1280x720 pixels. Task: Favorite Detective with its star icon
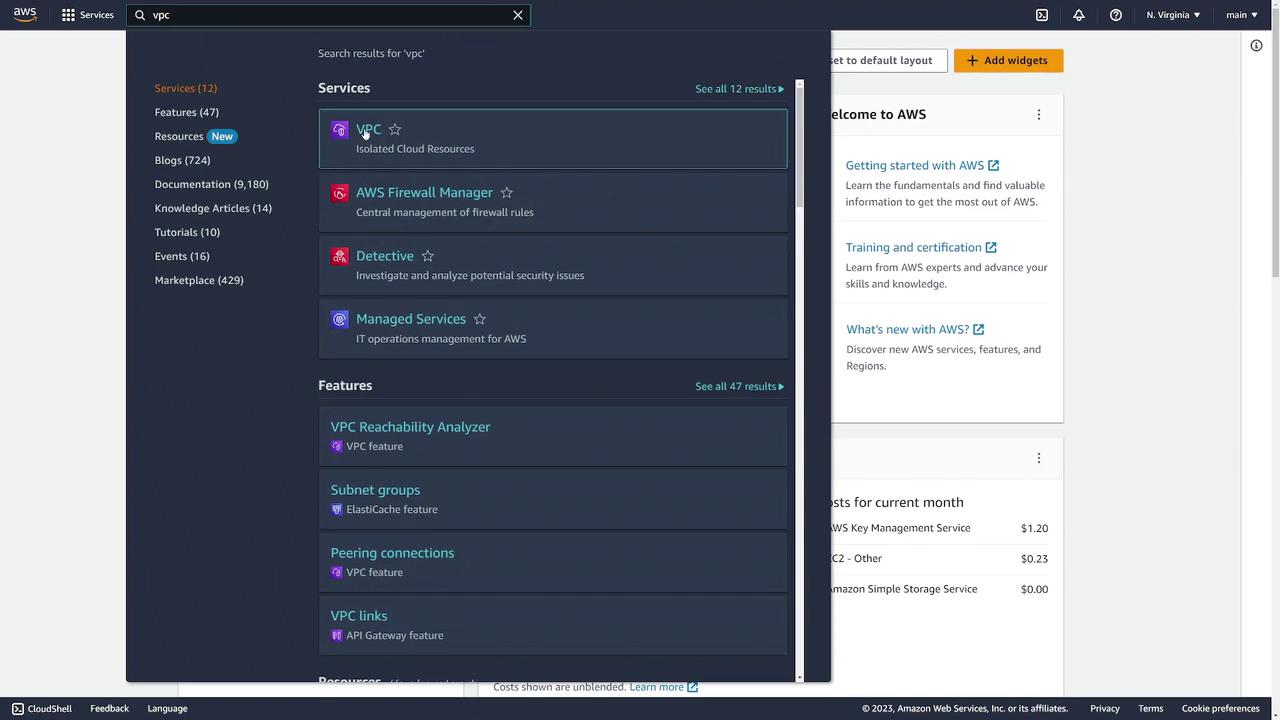(x=427, y=255)
